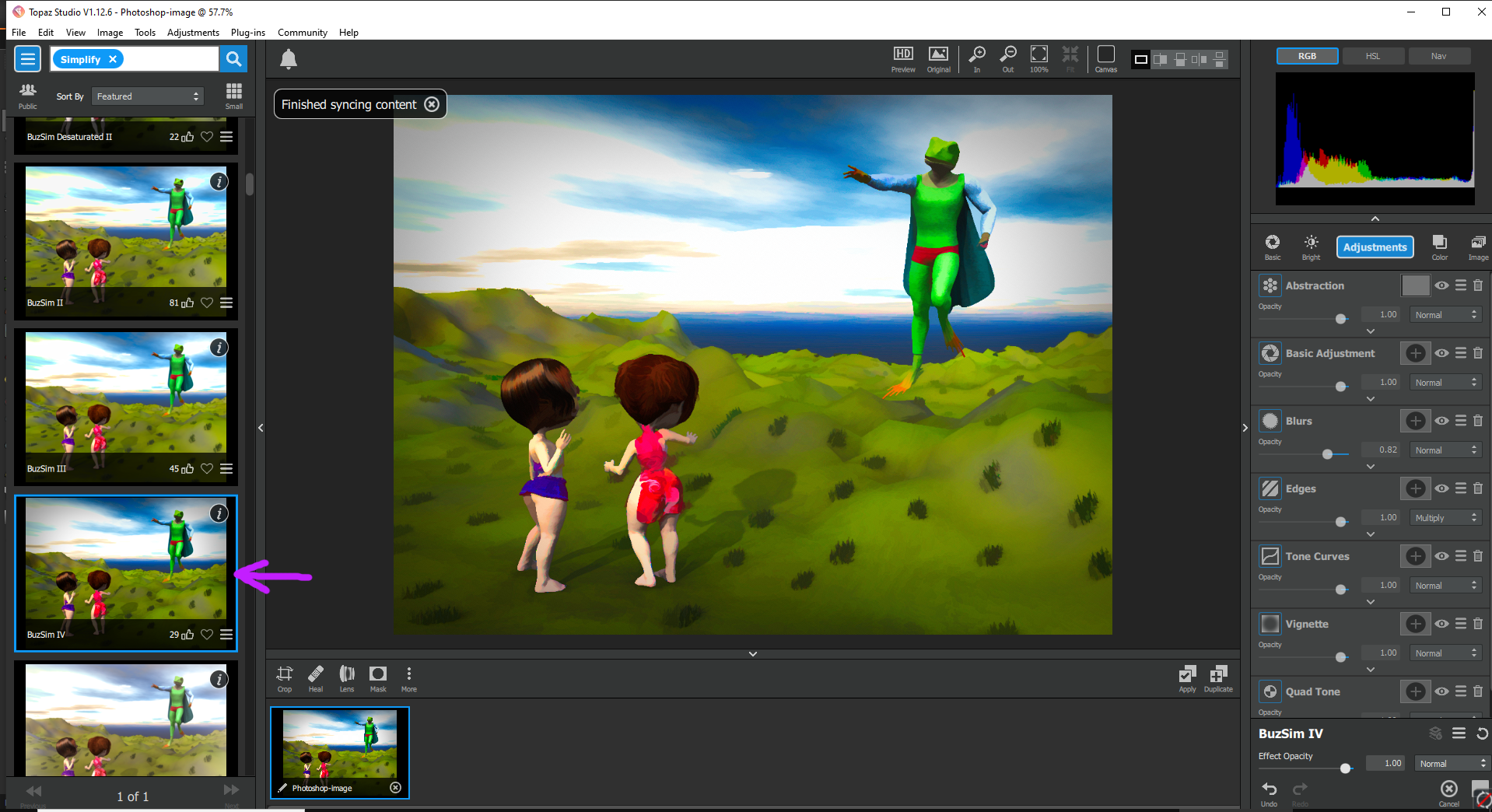
Task: Click the Undo button
Action: [1270, 793]
